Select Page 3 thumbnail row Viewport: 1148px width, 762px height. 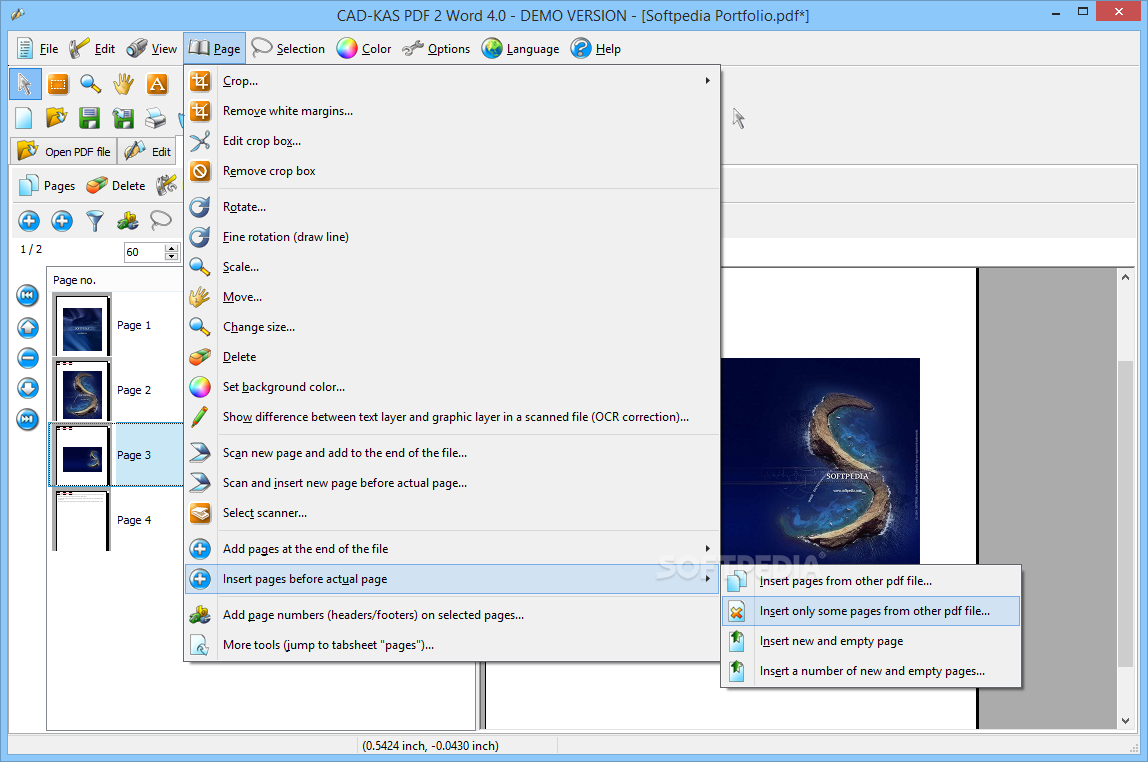[x=116, y=455]
